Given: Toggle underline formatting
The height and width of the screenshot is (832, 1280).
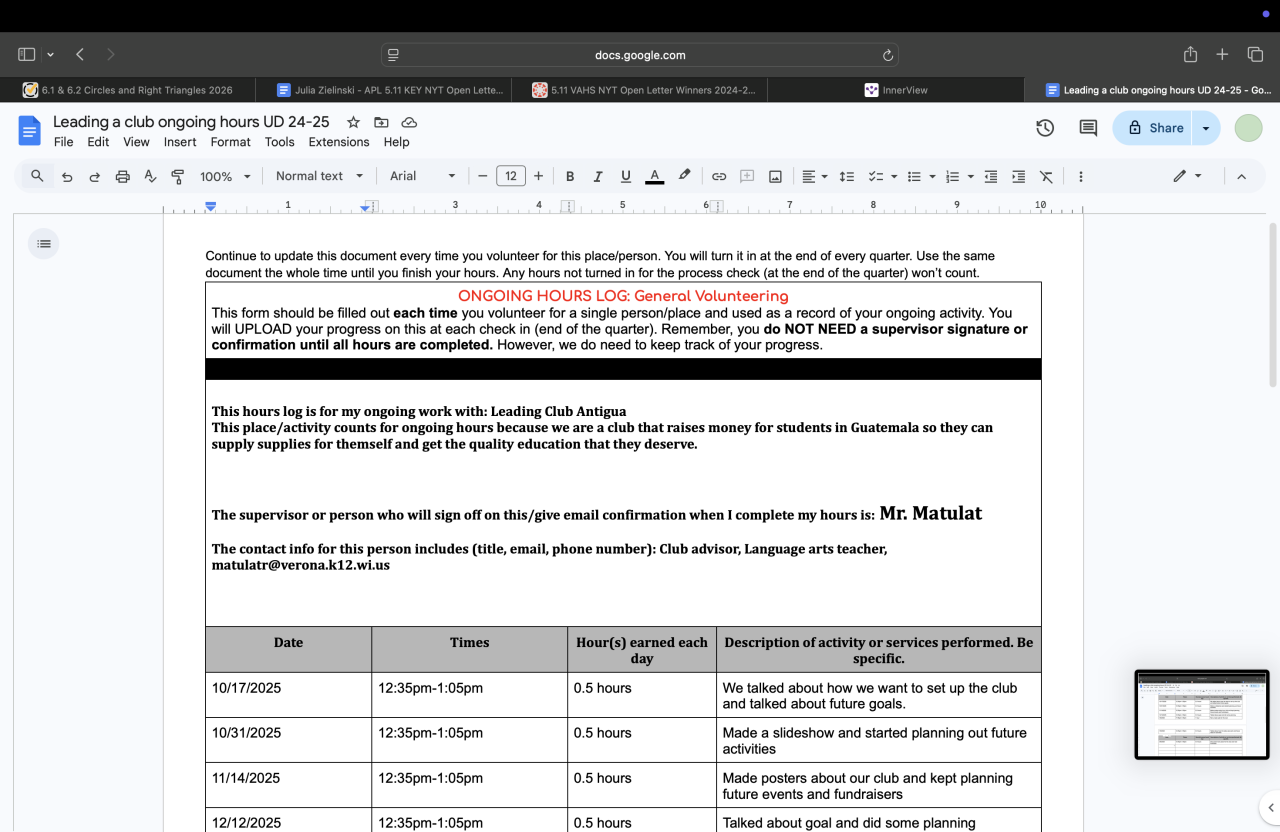Looking at the screenshot, I should pos(626,176).
